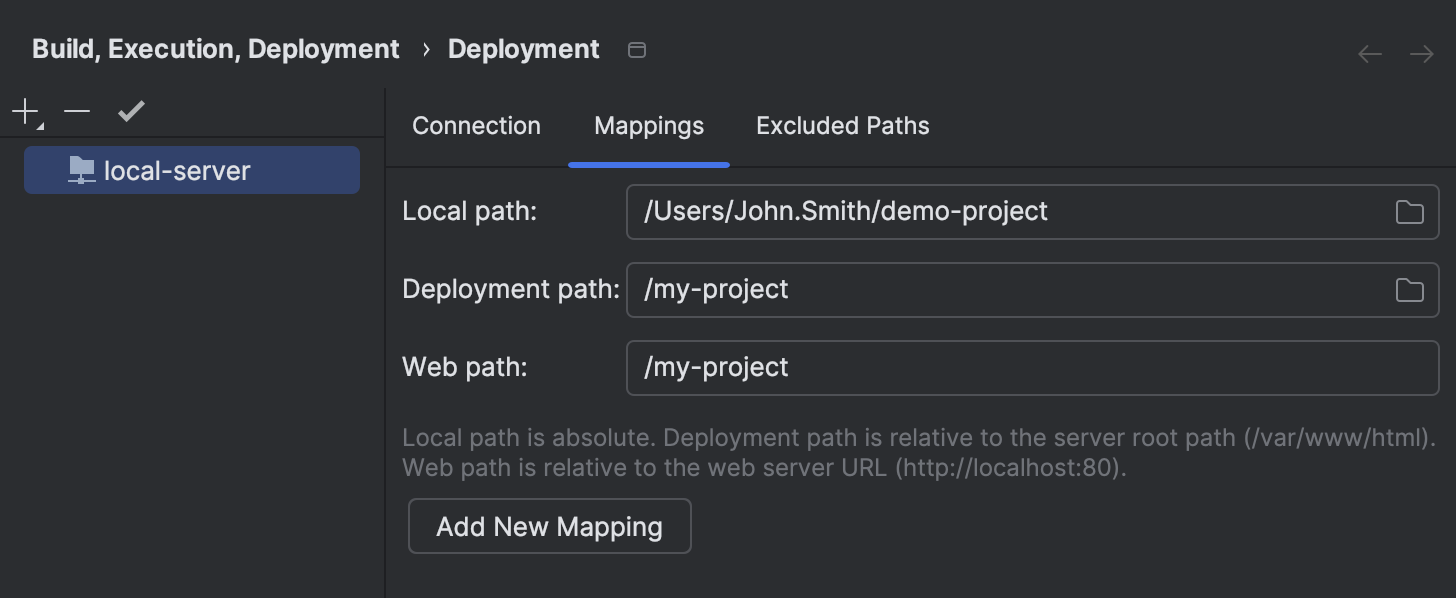
Task: Remove local-server with the minus icon
Action: pyautogui.click(x=76, y=111)
